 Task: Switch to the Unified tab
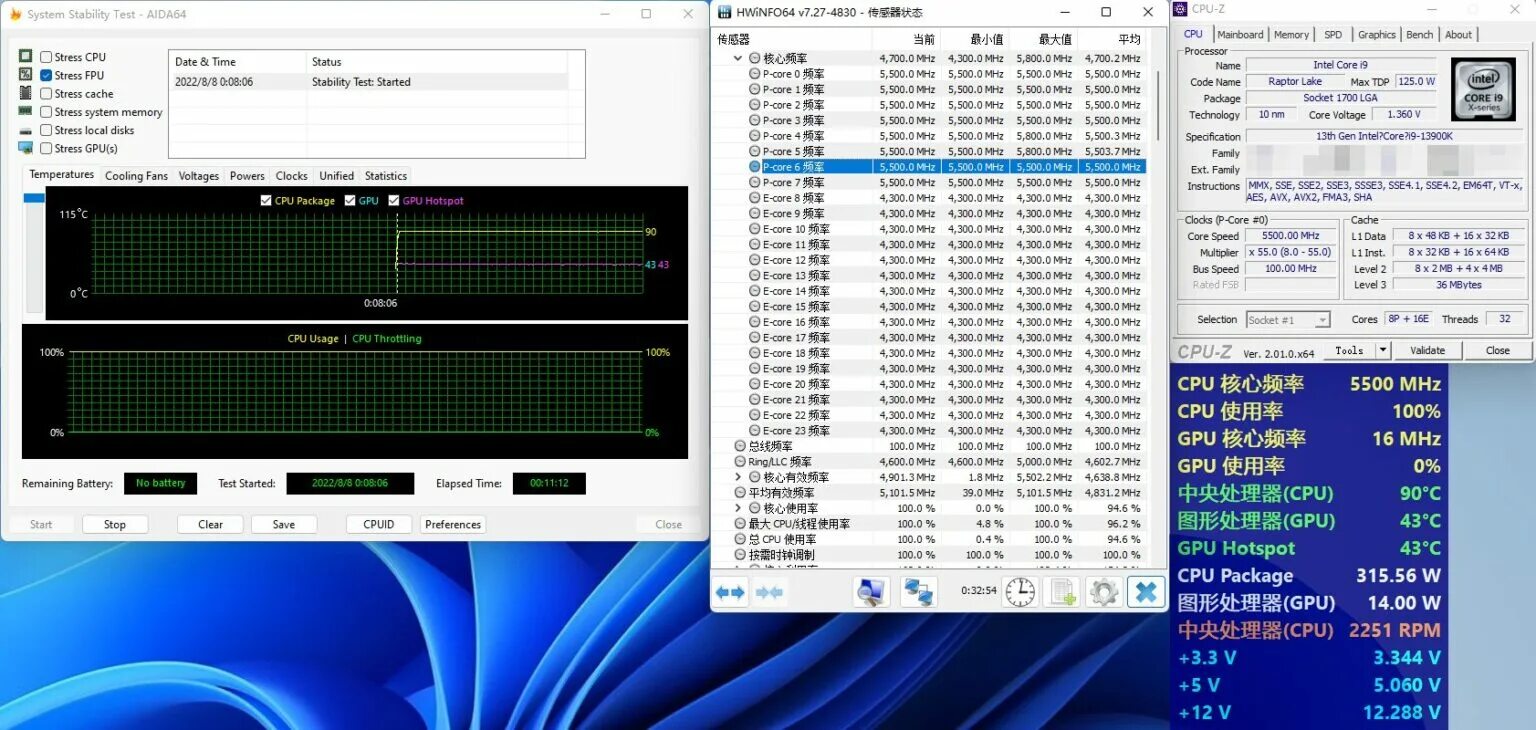pyautogui.click(x=336, y=176)
